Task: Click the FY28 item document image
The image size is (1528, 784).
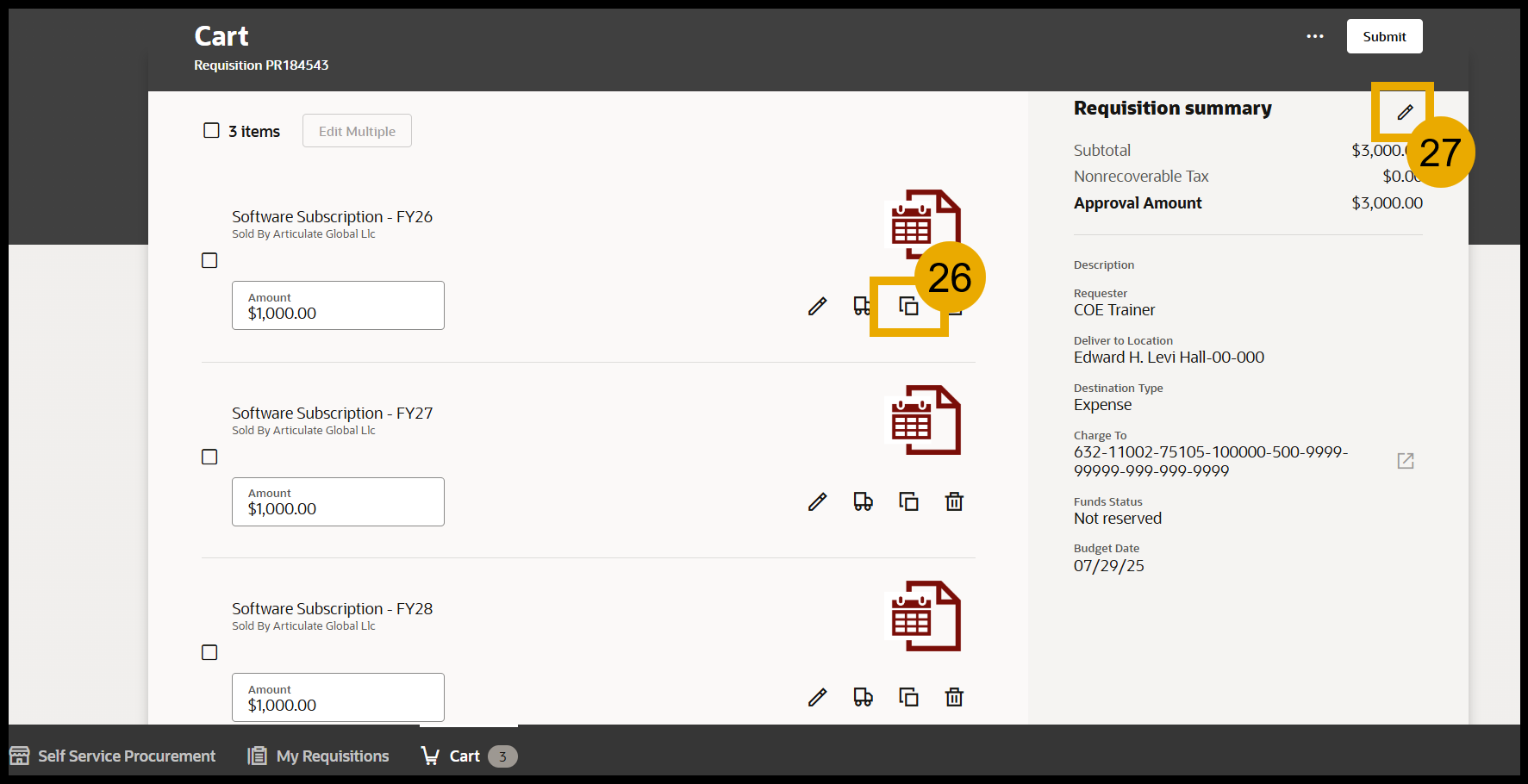Action: point(926,615)
